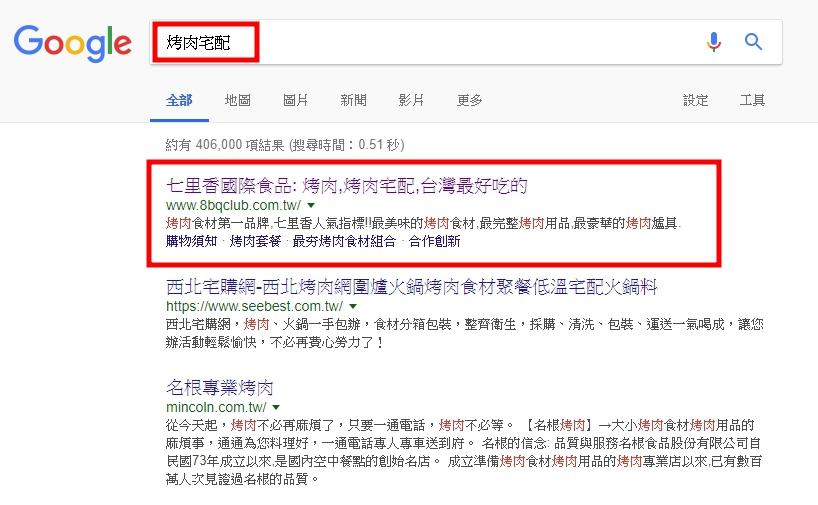Click 七里香 snippet starting 烤肉食材第一品牌
This screenshot has width=818, height=505.
tap(424, 223)
